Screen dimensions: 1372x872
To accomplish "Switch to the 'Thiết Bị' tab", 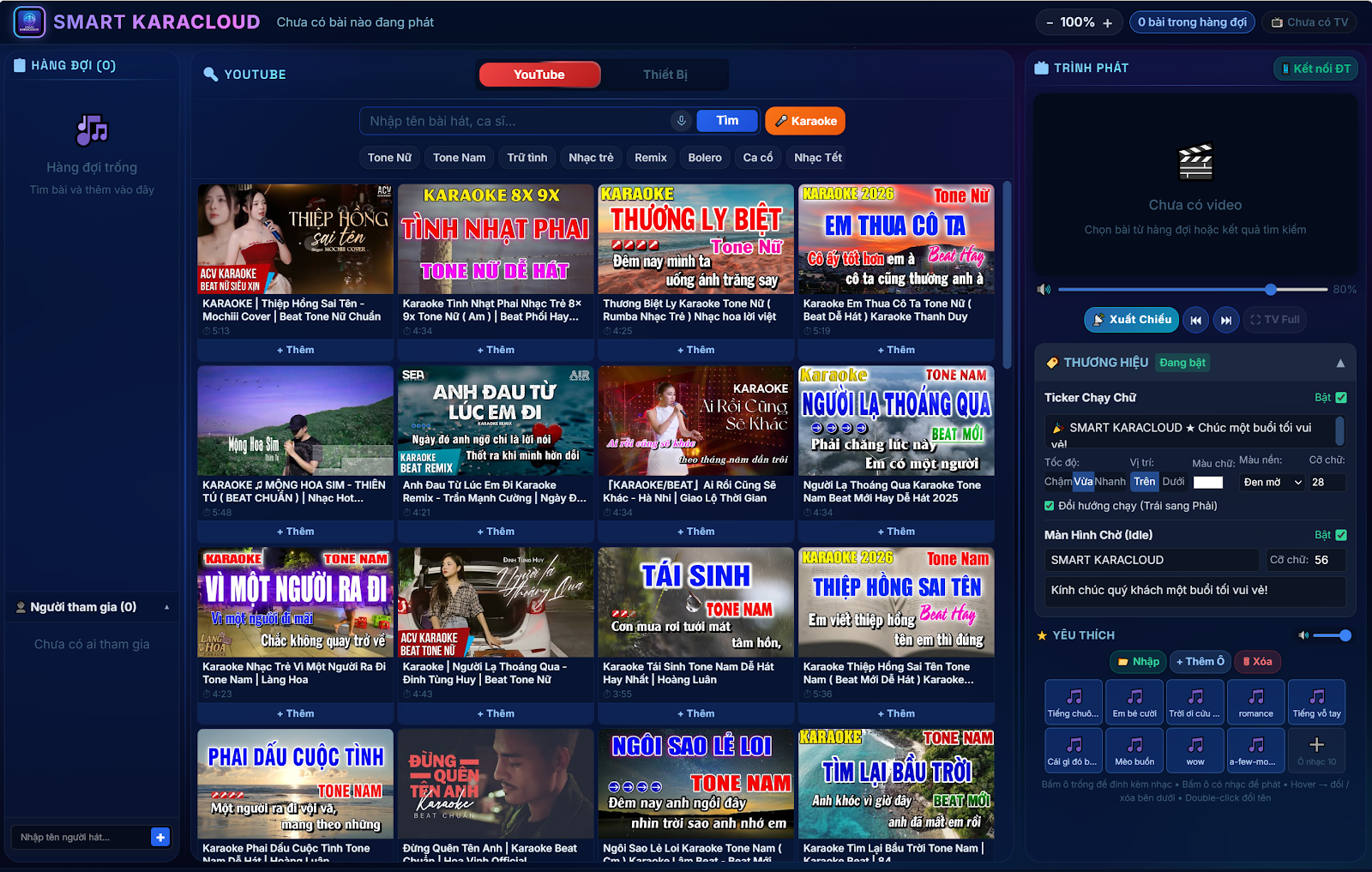I will (x=665, y=75).
